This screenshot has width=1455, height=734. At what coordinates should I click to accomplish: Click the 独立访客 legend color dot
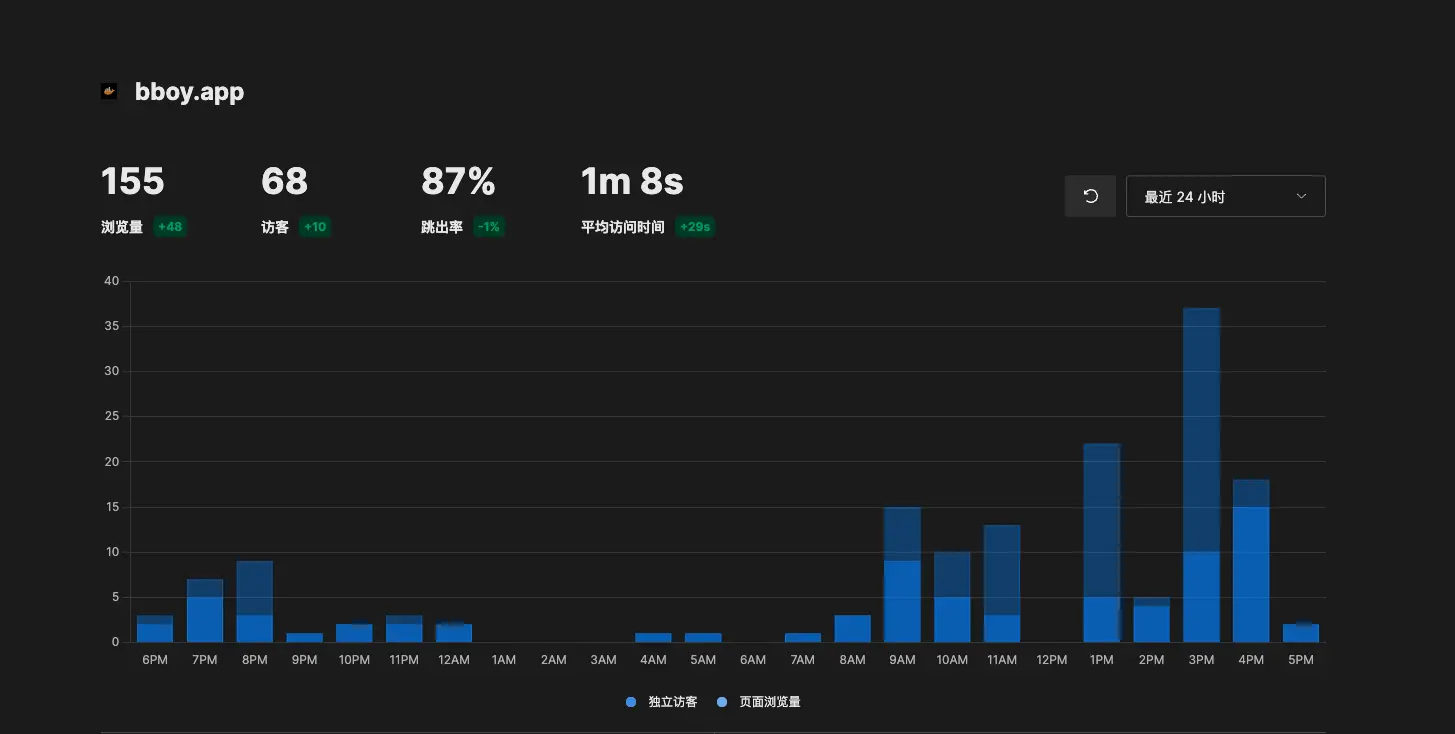[631, 702]
